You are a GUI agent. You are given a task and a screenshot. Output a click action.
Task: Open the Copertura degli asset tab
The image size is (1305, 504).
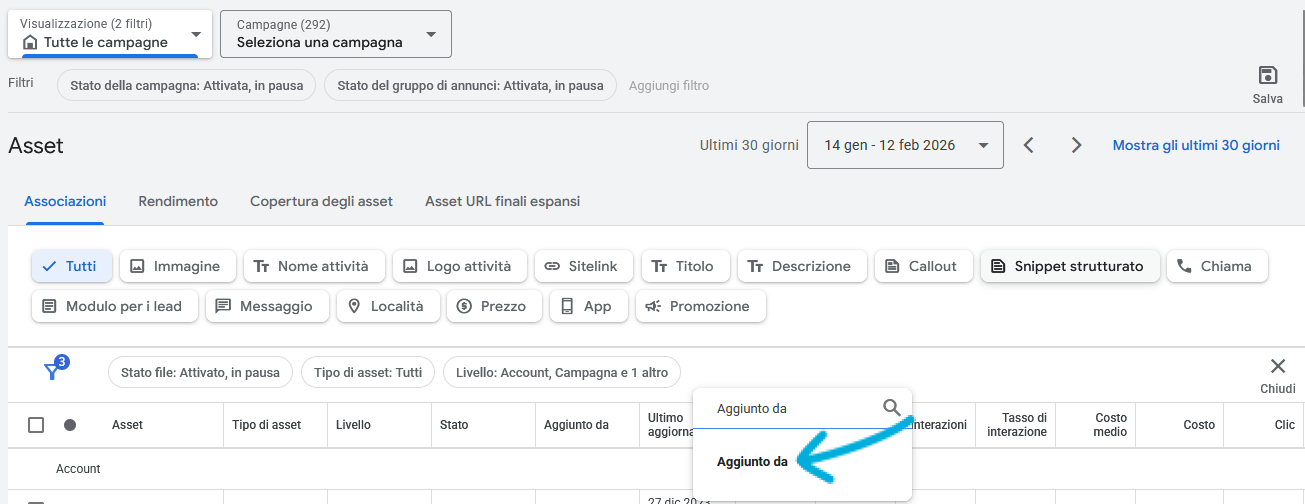pos(321,201)
